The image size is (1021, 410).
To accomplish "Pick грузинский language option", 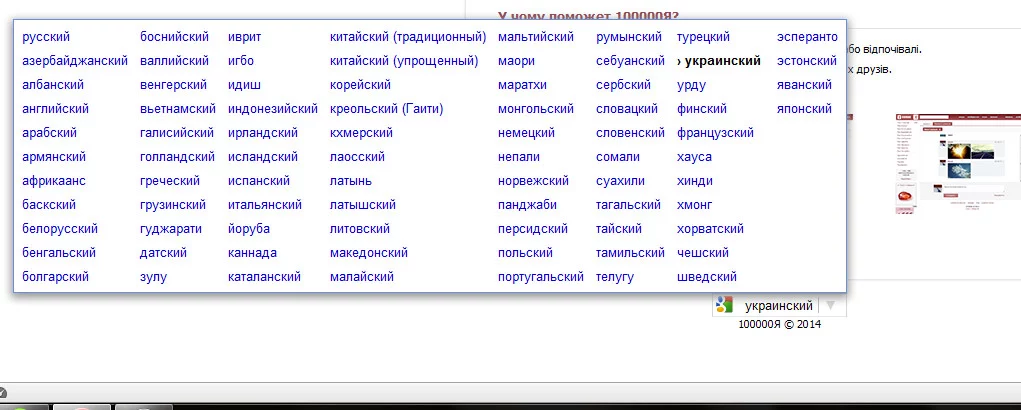I will coord(173,205).
